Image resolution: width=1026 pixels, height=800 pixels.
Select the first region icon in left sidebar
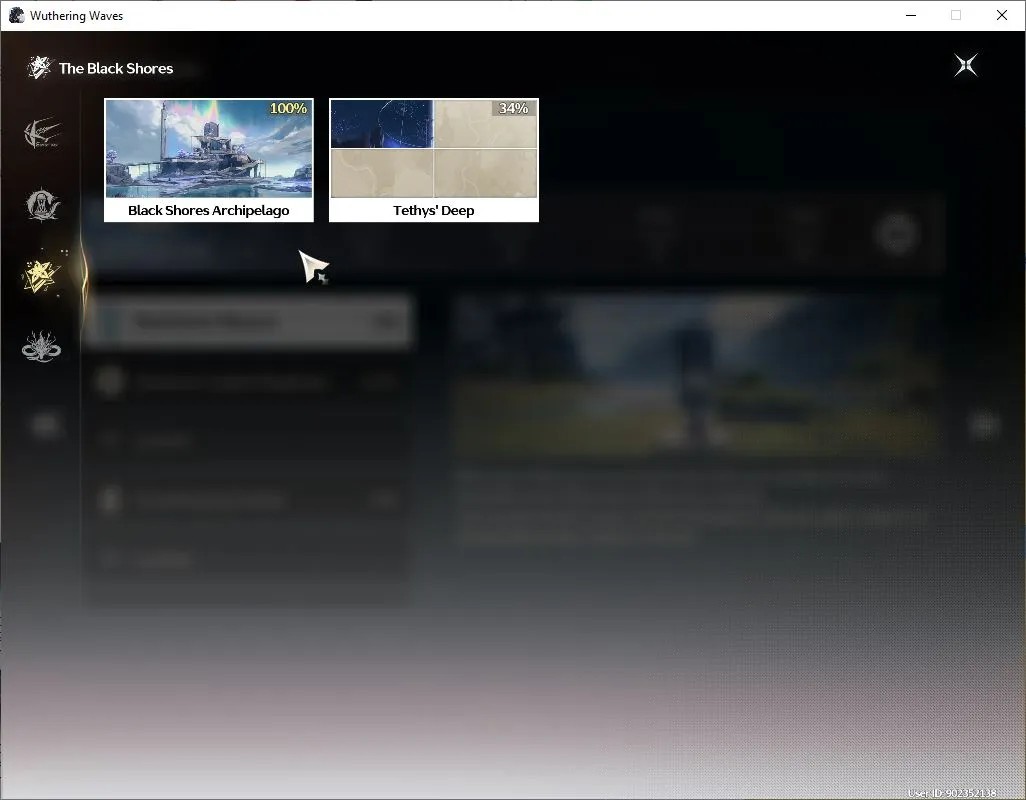pyautogui.click(x=43, y=133)
